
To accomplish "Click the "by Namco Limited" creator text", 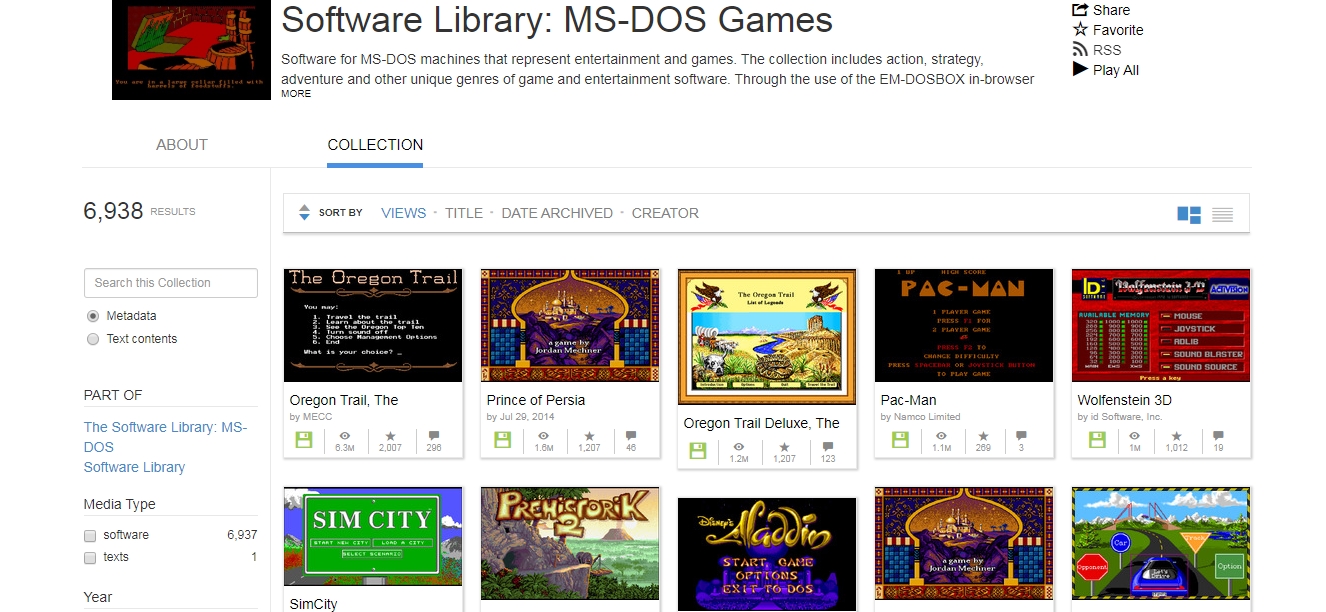I will [x=921, y=417].
